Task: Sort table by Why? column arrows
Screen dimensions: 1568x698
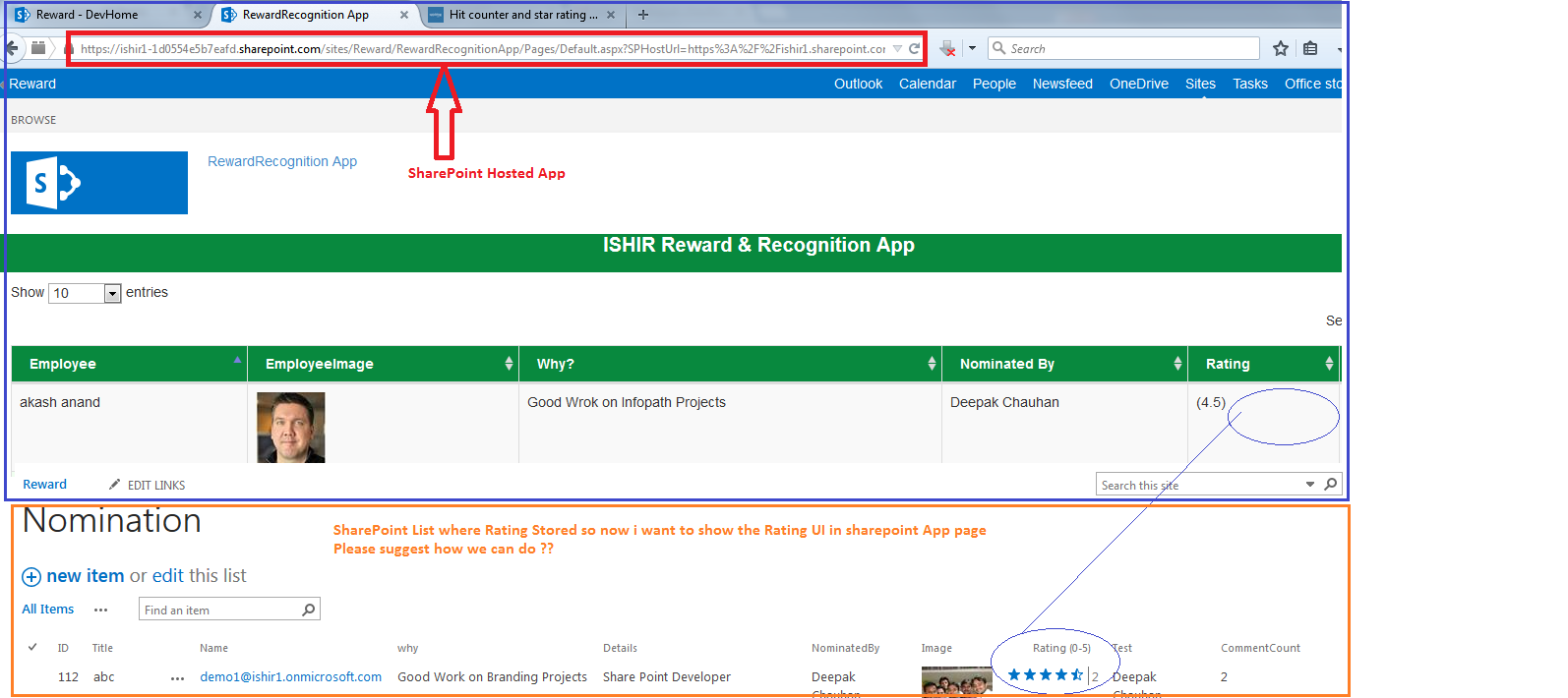Action: (x=932, y=364)
